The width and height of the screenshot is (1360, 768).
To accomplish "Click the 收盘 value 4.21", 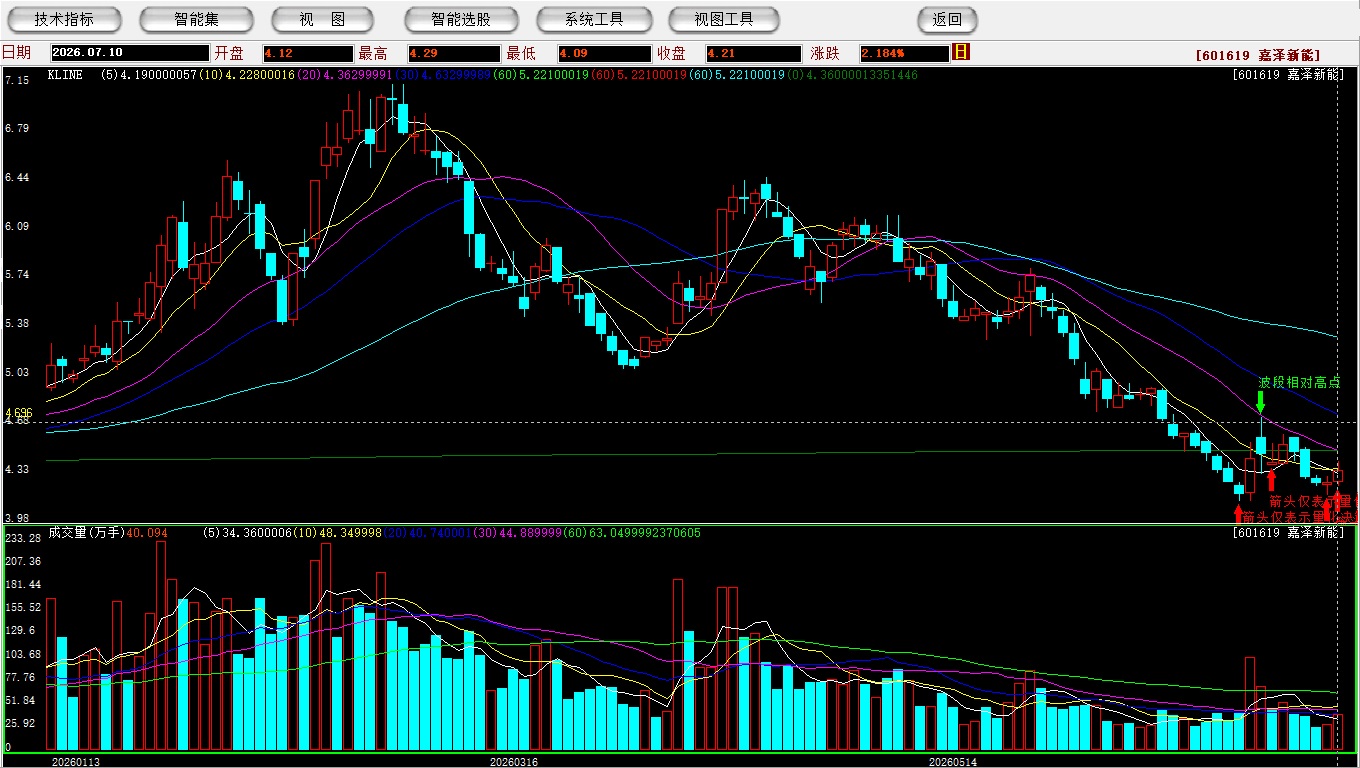I will 753,53.
